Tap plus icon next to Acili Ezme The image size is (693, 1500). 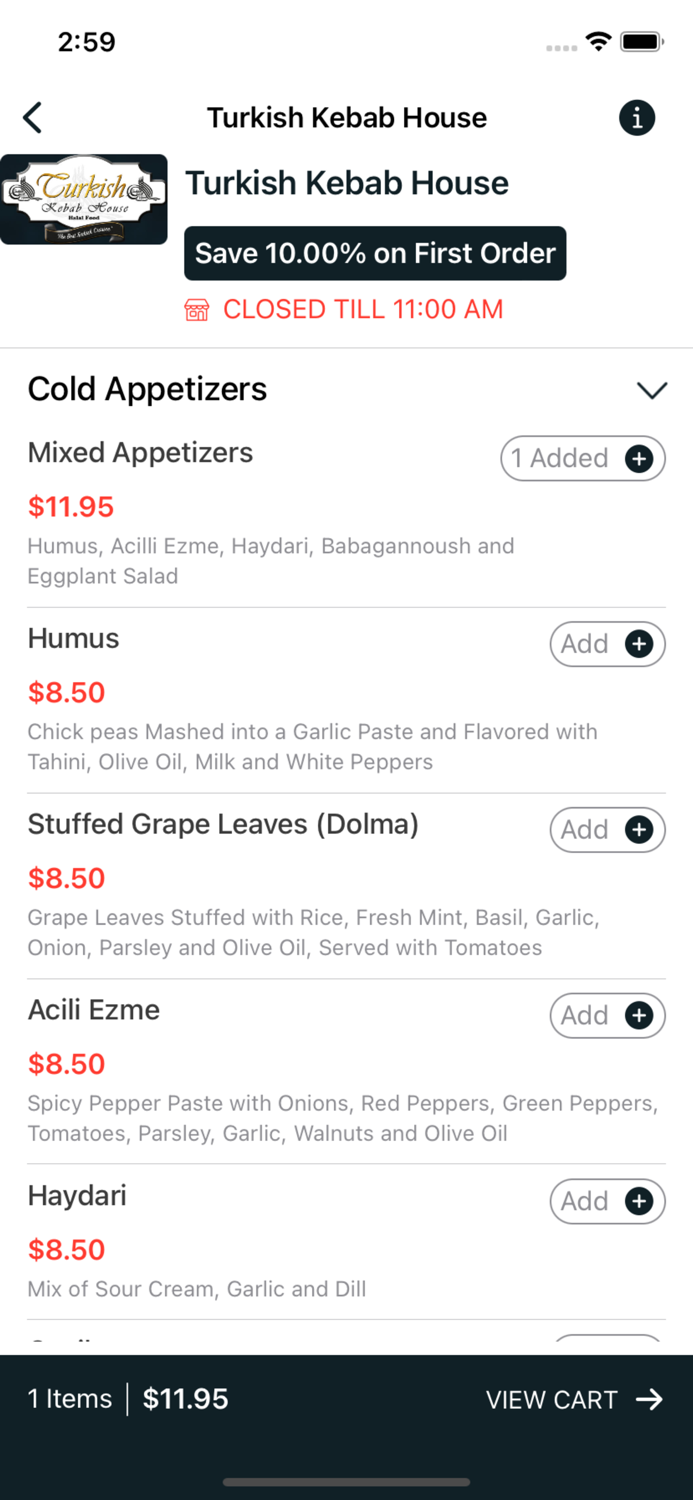[639, 1016]
